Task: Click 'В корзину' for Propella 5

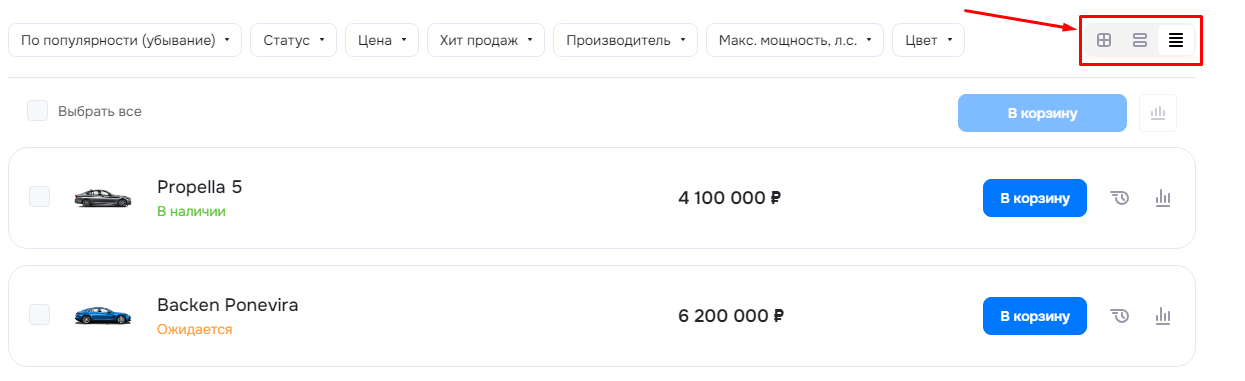Action: (1035, 198)
